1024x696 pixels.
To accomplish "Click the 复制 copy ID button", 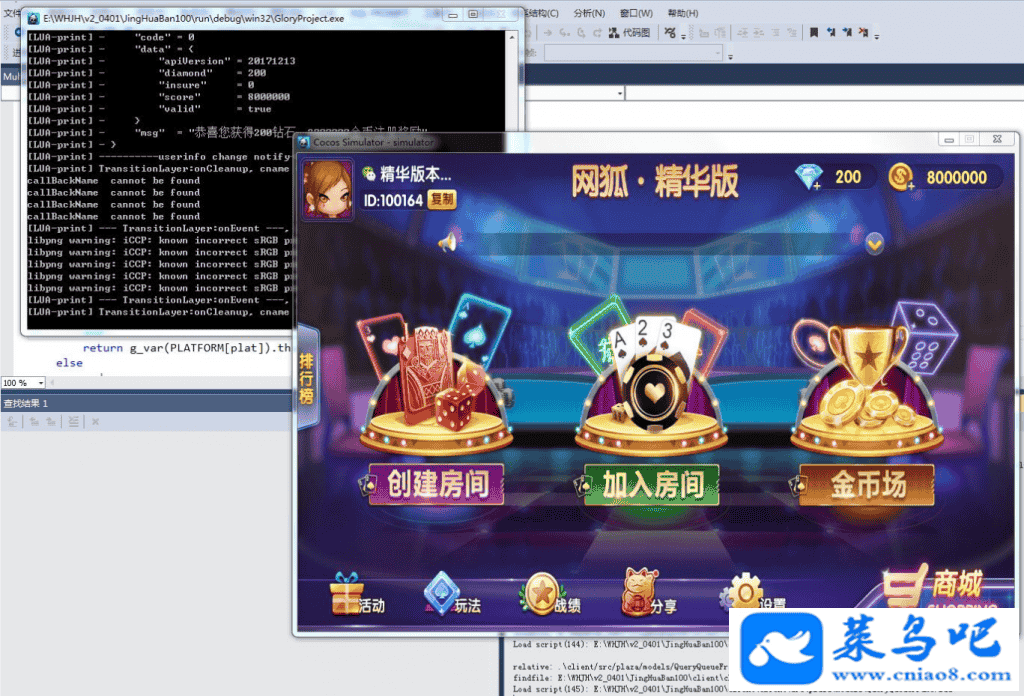I will point(441,200).
